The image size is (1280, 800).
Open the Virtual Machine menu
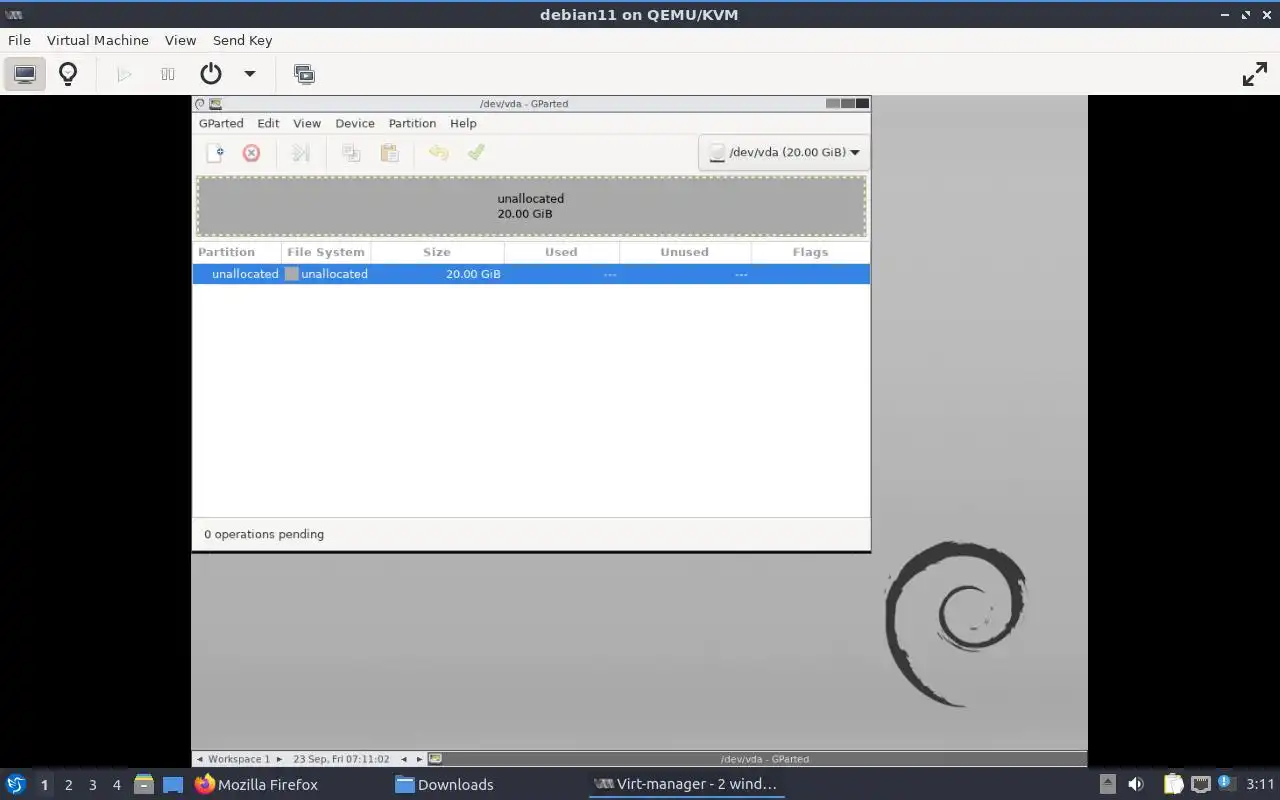pos(98,40)
